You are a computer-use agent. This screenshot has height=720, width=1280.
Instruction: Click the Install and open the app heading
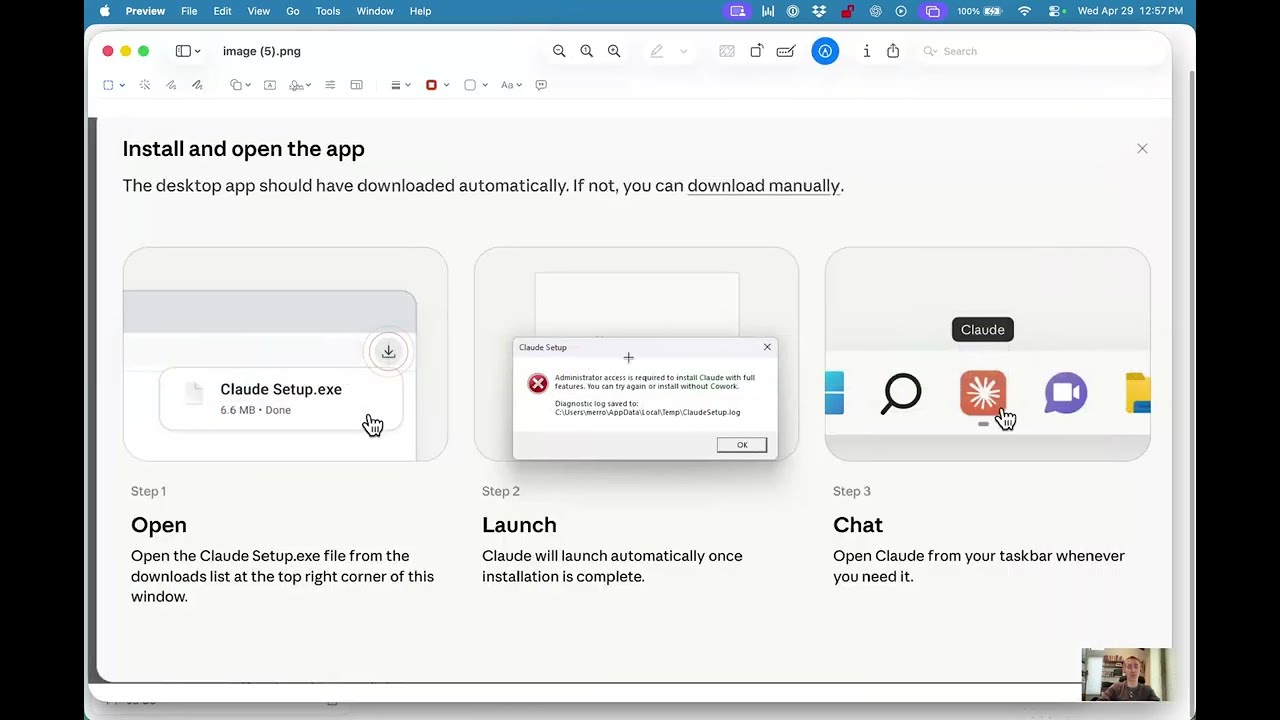(x=243, y=148)
